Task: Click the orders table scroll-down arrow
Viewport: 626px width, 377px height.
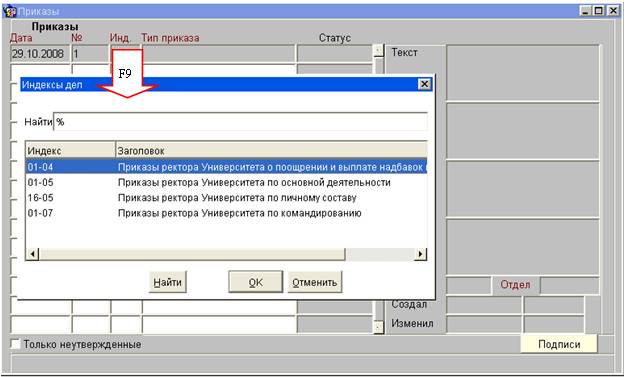Action: click(x=378, y=327)
